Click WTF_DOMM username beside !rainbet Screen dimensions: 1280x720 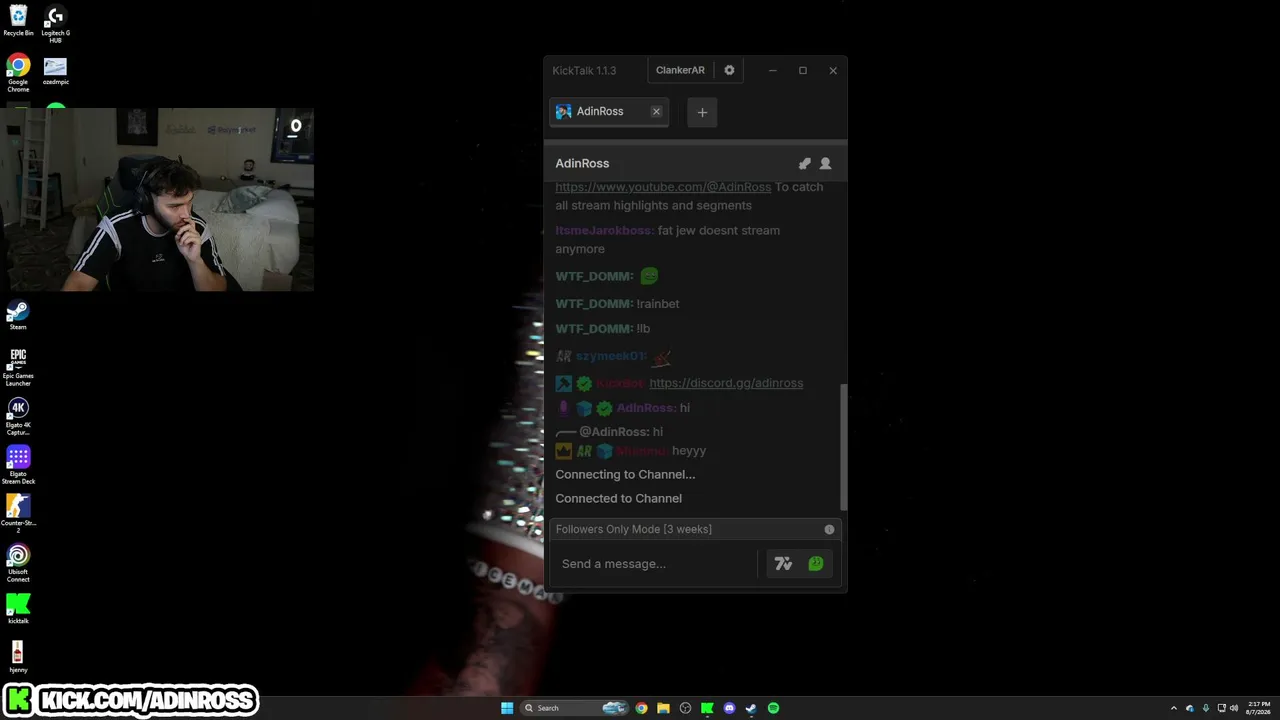point(594,304)
